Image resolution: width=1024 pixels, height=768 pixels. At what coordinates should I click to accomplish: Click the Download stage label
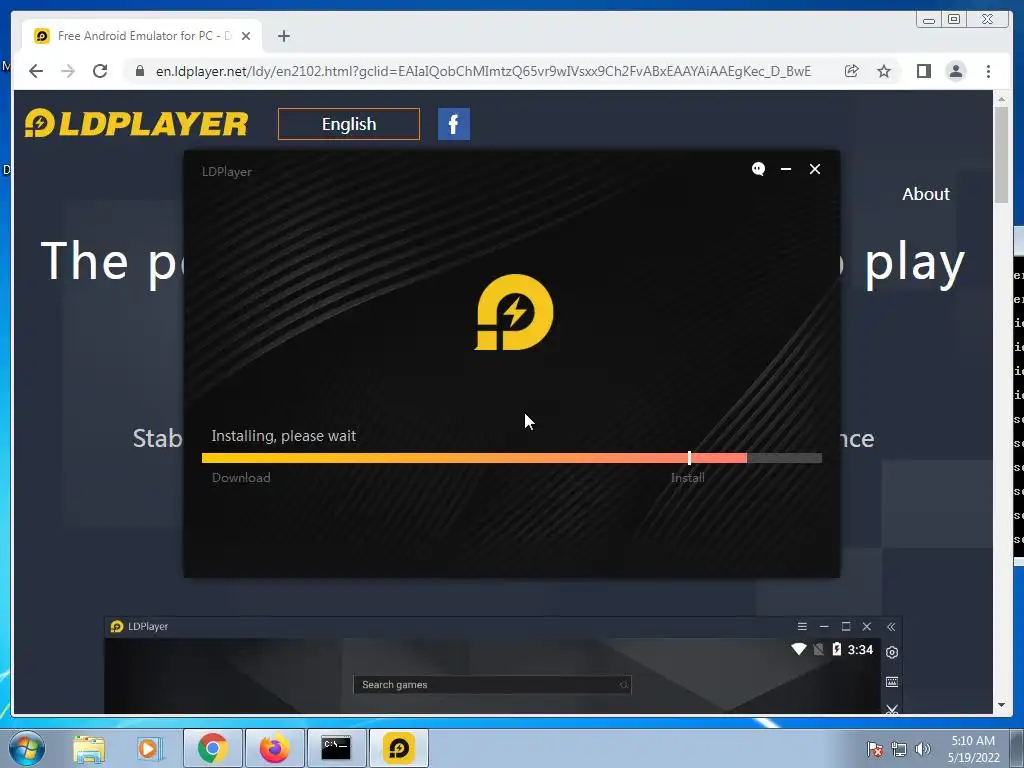(x=241, y=477)
